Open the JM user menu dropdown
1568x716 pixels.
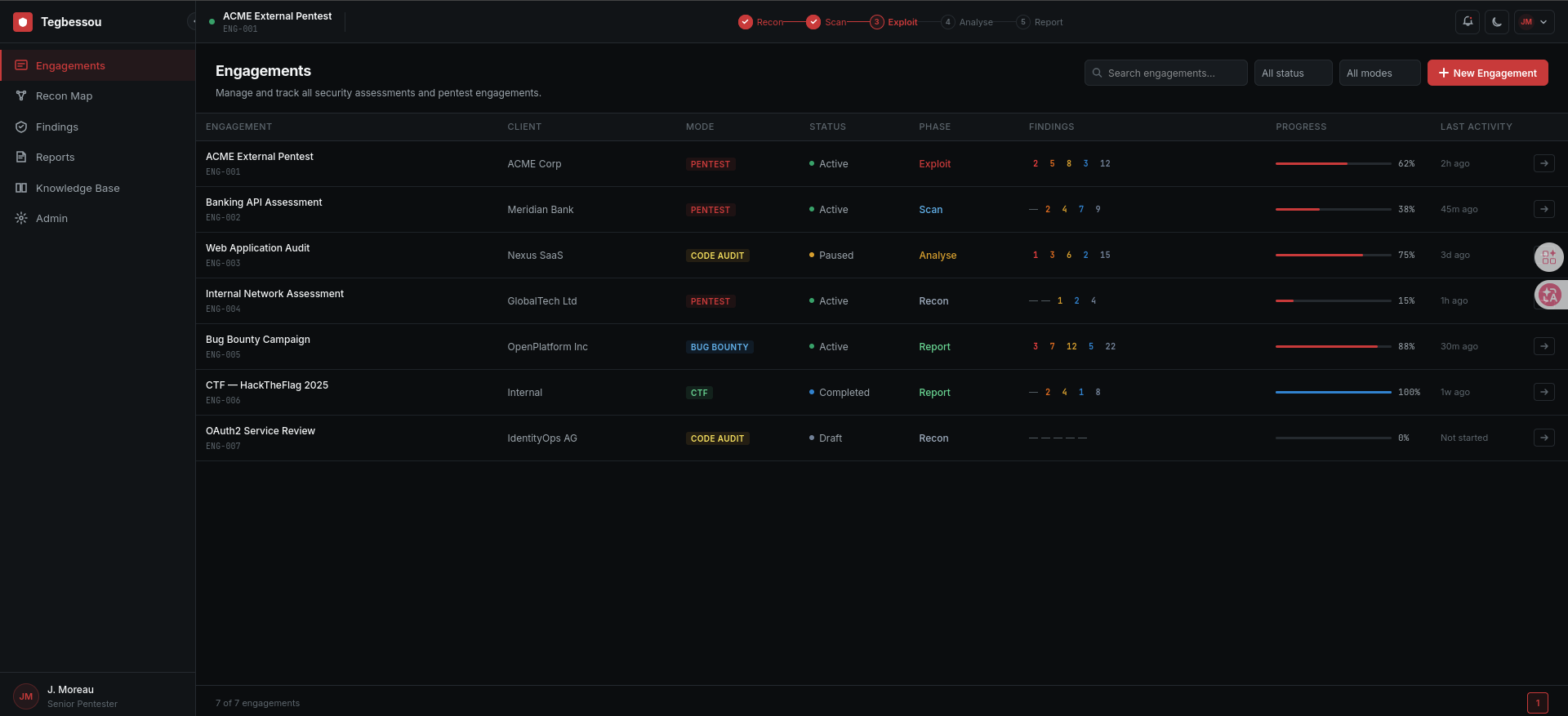coord(1534,22)
